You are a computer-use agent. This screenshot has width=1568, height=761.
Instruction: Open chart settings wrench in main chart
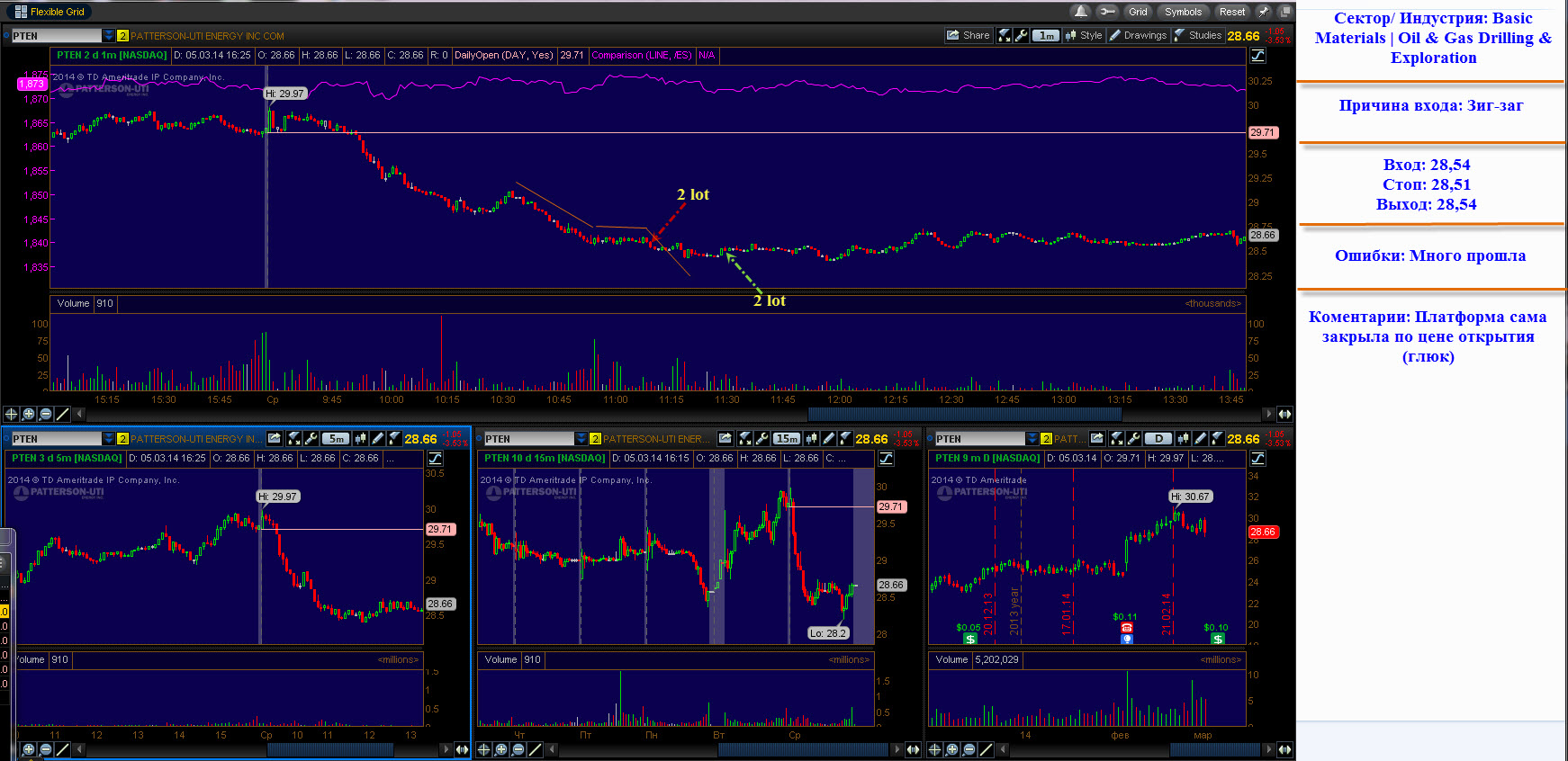click(x=1021, y=35)
